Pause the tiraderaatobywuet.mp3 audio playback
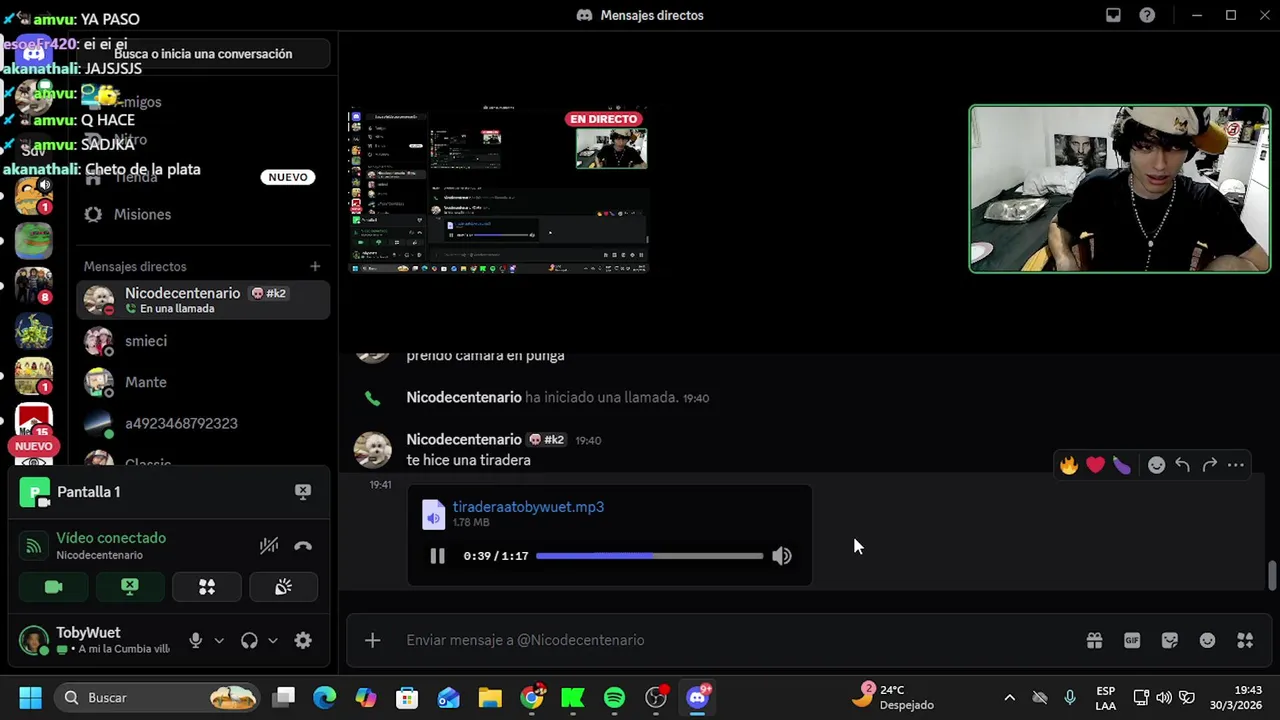 (x=437, y=556)
